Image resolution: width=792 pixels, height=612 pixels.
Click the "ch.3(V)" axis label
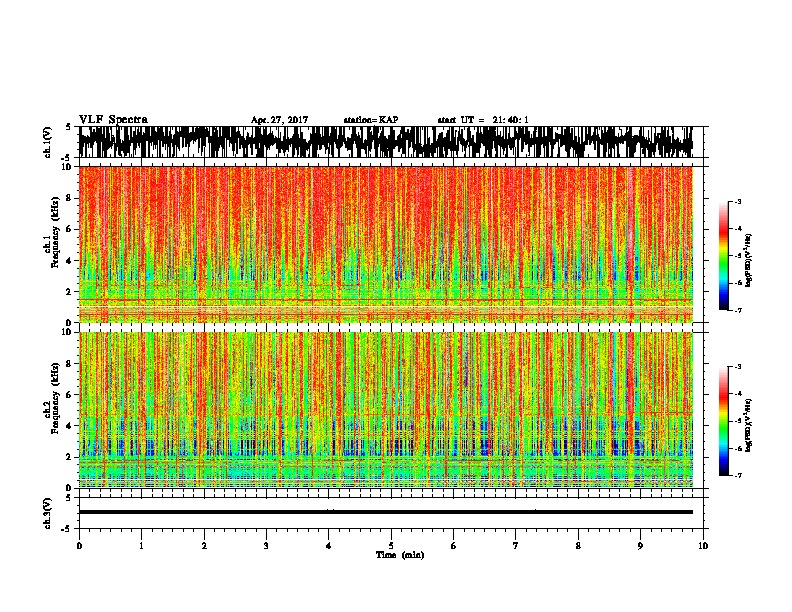[x=47, y=514]
